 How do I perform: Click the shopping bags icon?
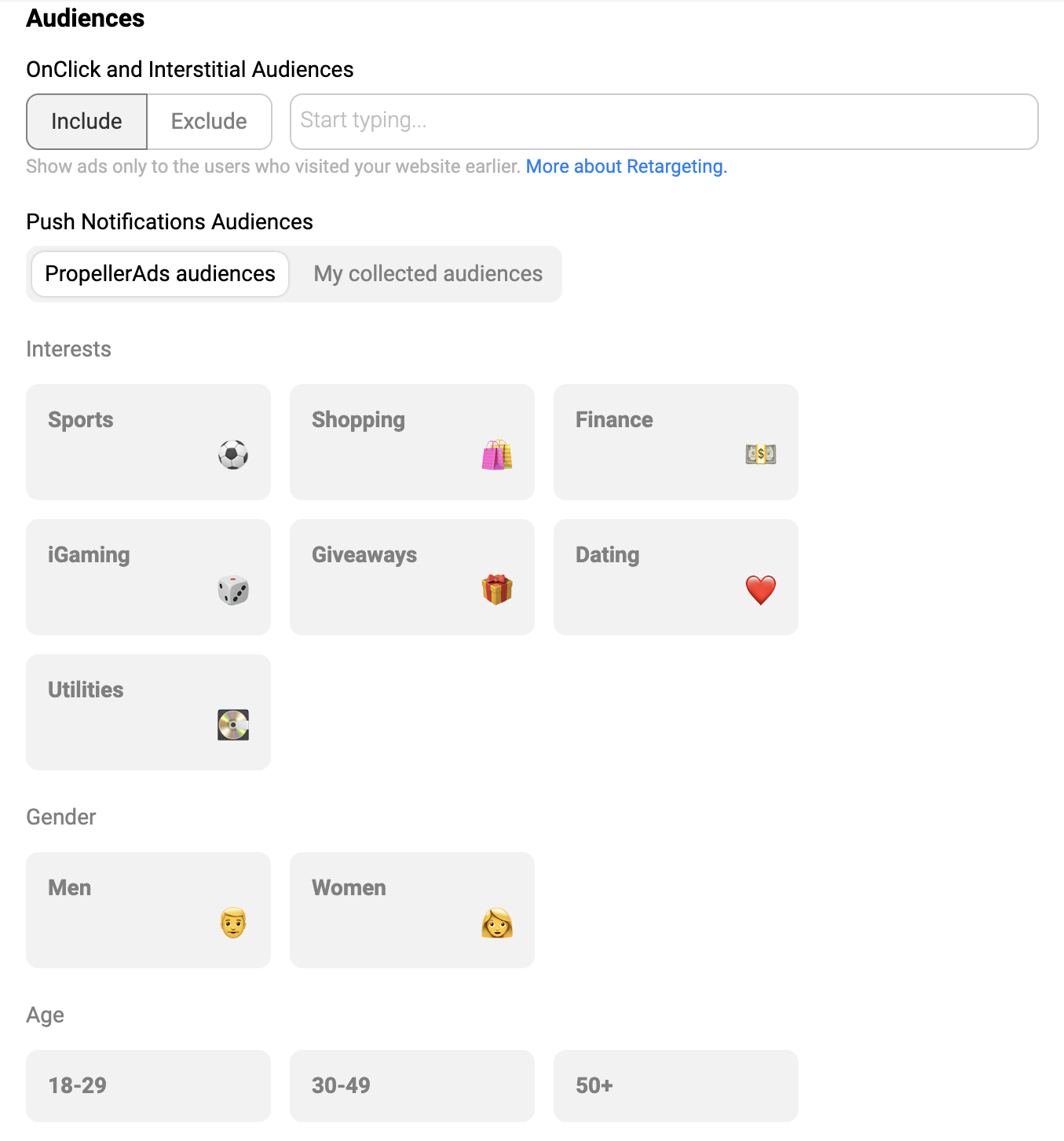point(497,455)
